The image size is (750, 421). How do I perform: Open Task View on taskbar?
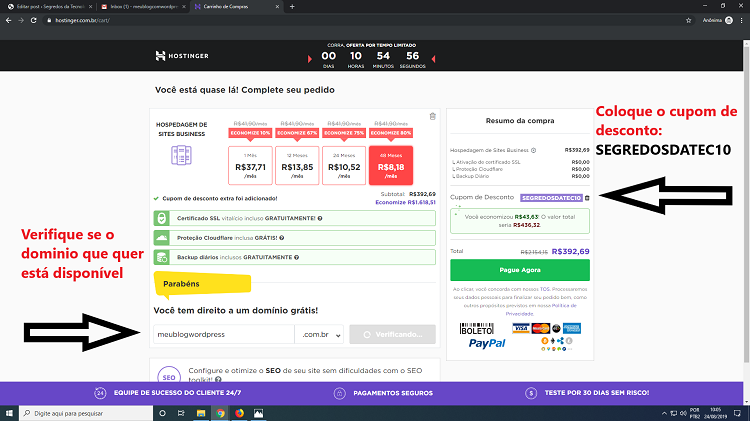[x=181, y=413]
